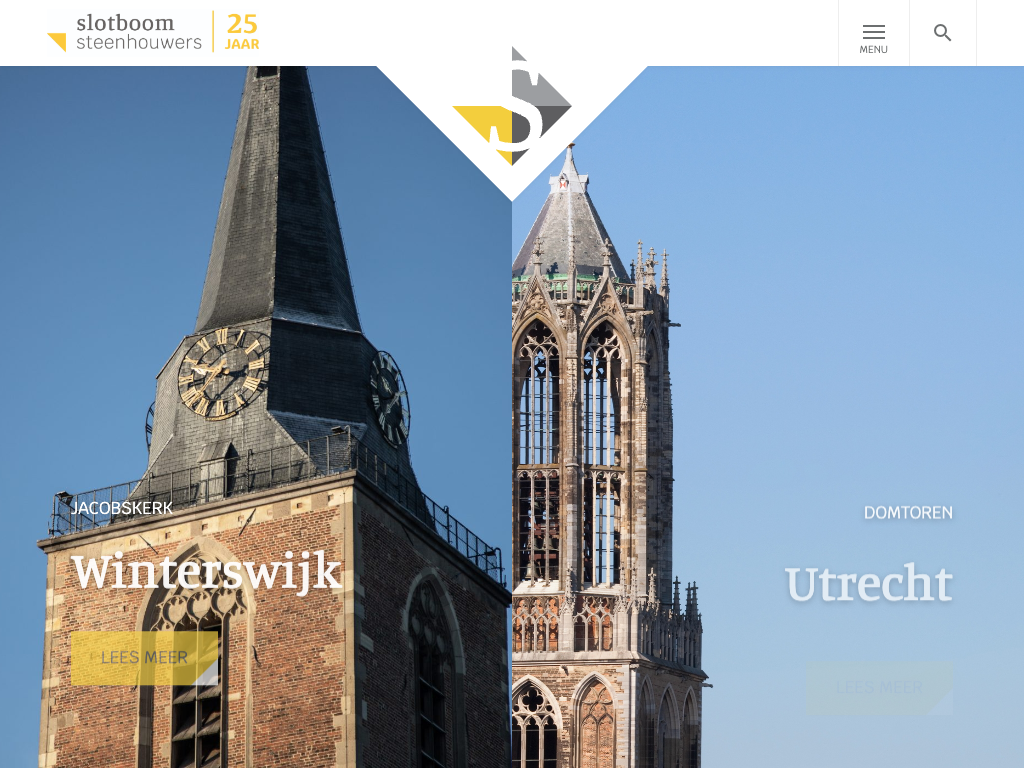
Task: Click the JACOBSKERK label
Action: pos(121,508)
